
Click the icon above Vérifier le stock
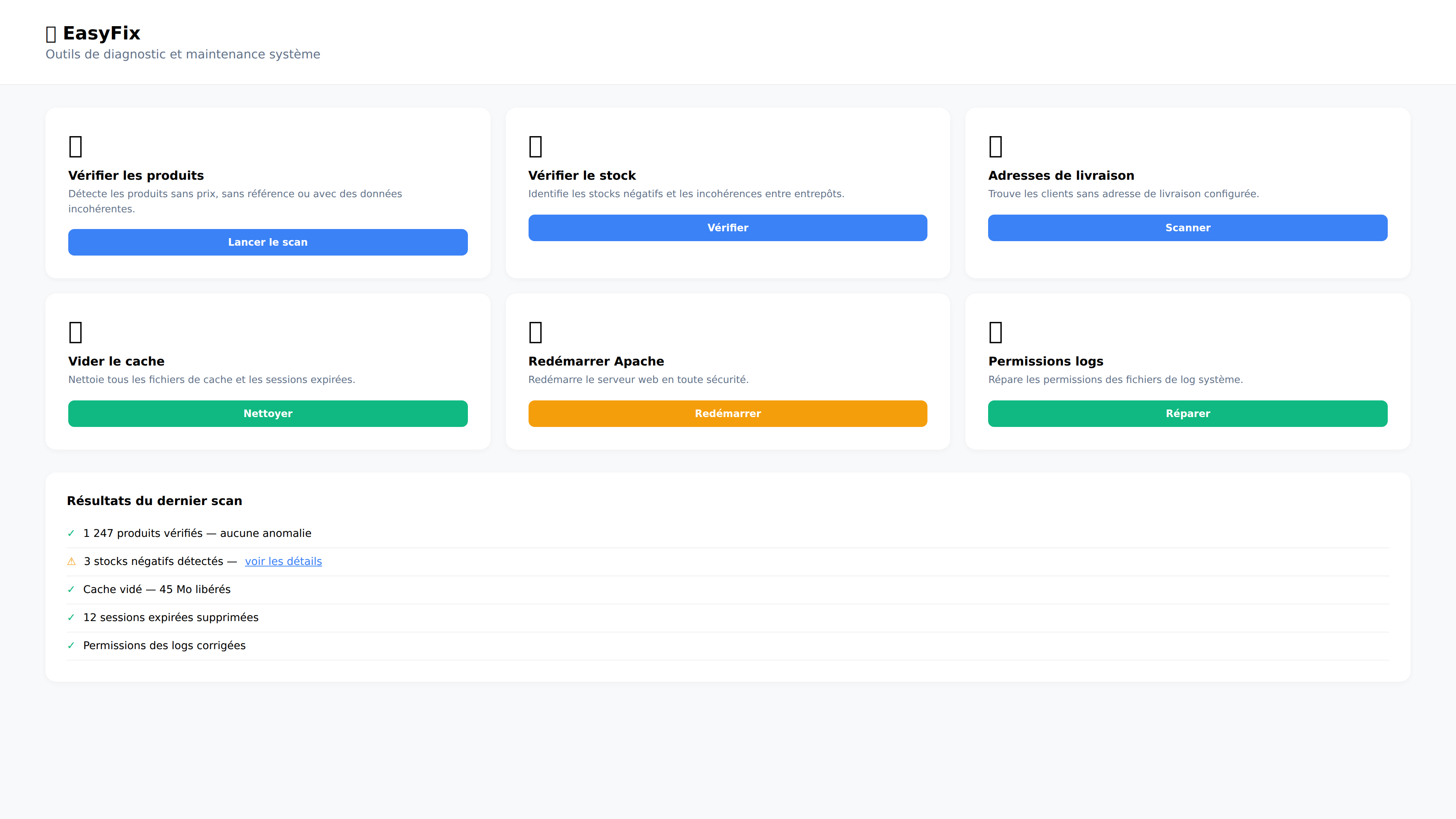535,146
